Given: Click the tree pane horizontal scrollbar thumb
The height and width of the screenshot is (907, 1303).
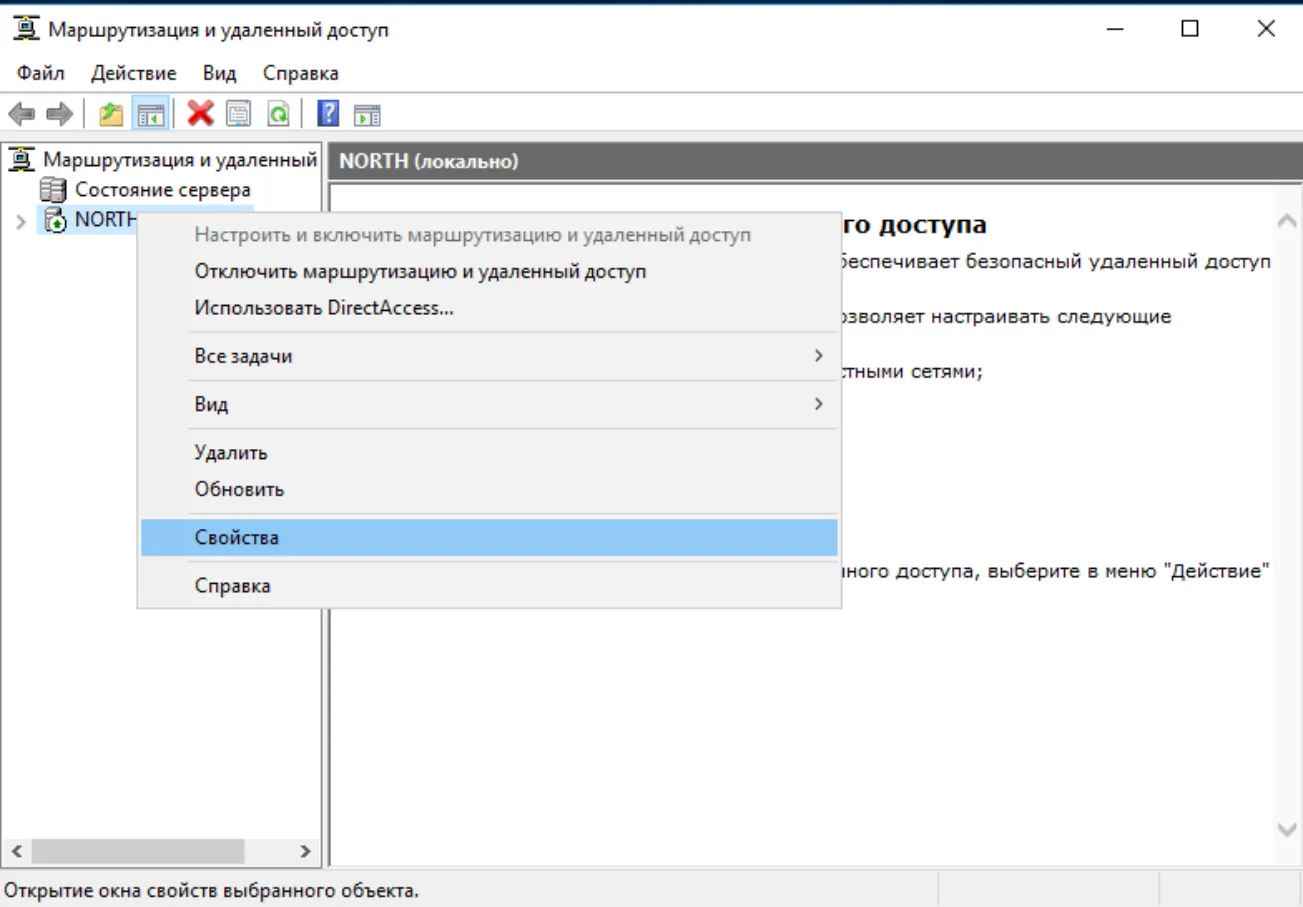Looking at the screenshot, I should (x=137, y=852).
